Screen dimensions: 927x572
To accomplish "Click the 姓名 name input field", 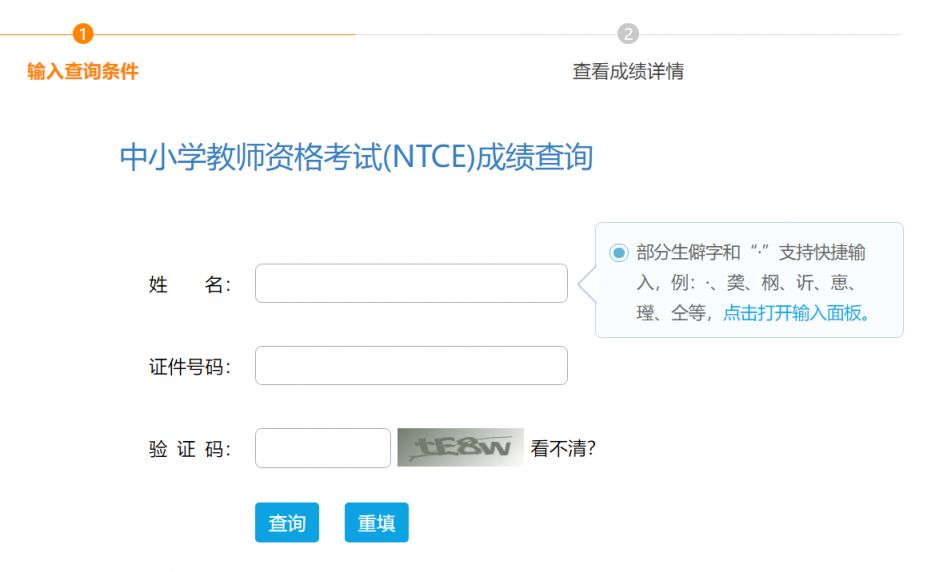I will 411,283.
